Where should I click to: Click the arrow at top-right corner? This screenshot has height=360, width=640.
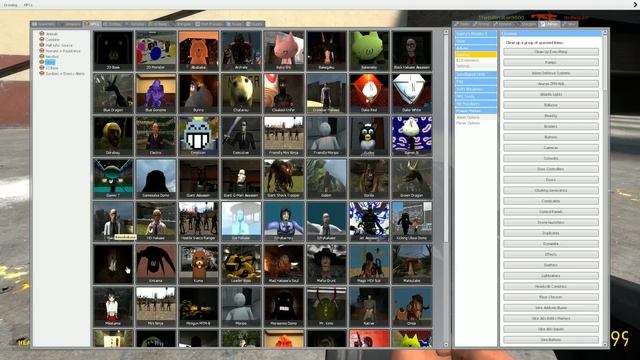[x=636, y=4]
